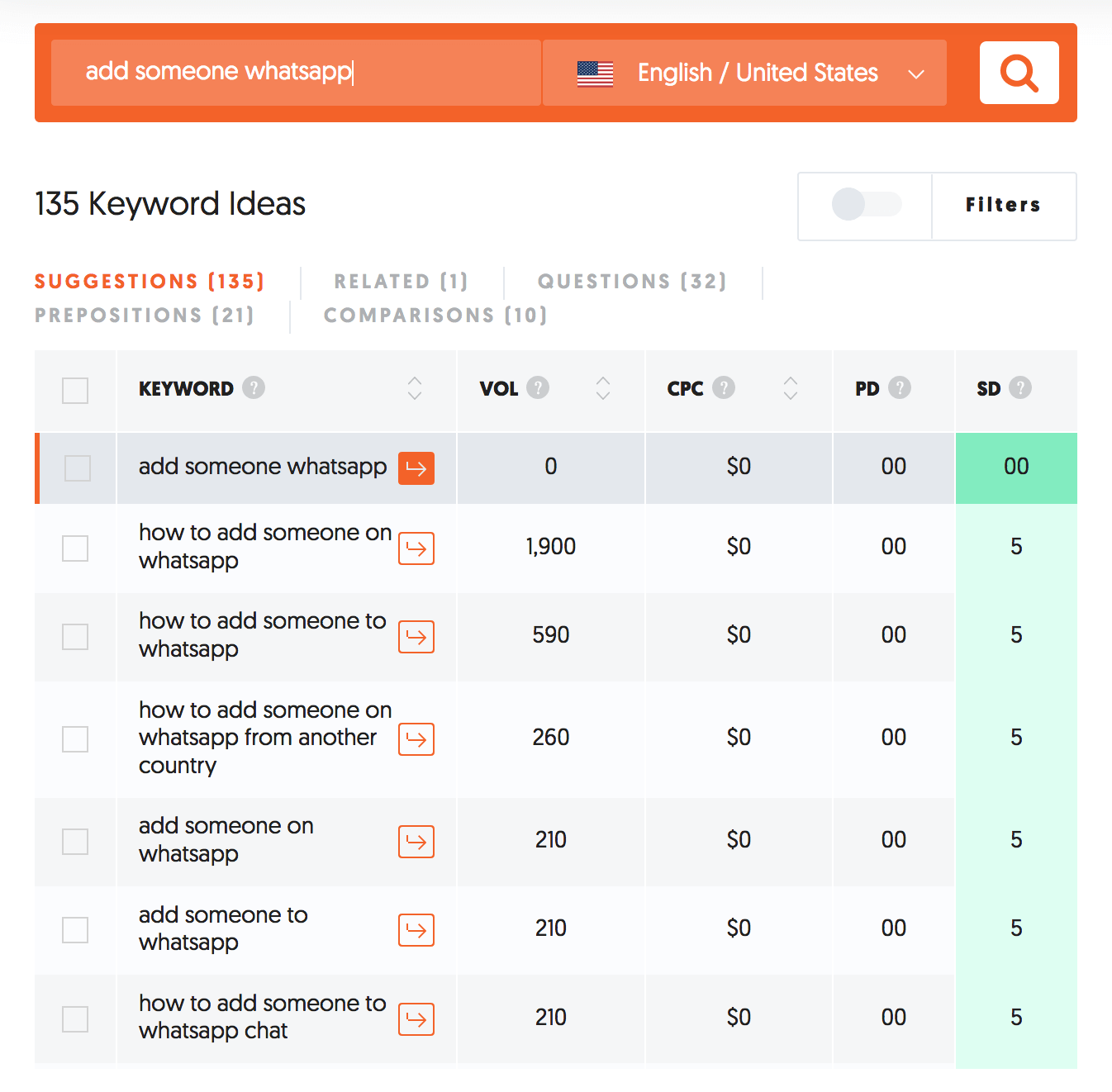
Task: Click the help icon next to KEYWORD header
Action: [x=254, y=387]
